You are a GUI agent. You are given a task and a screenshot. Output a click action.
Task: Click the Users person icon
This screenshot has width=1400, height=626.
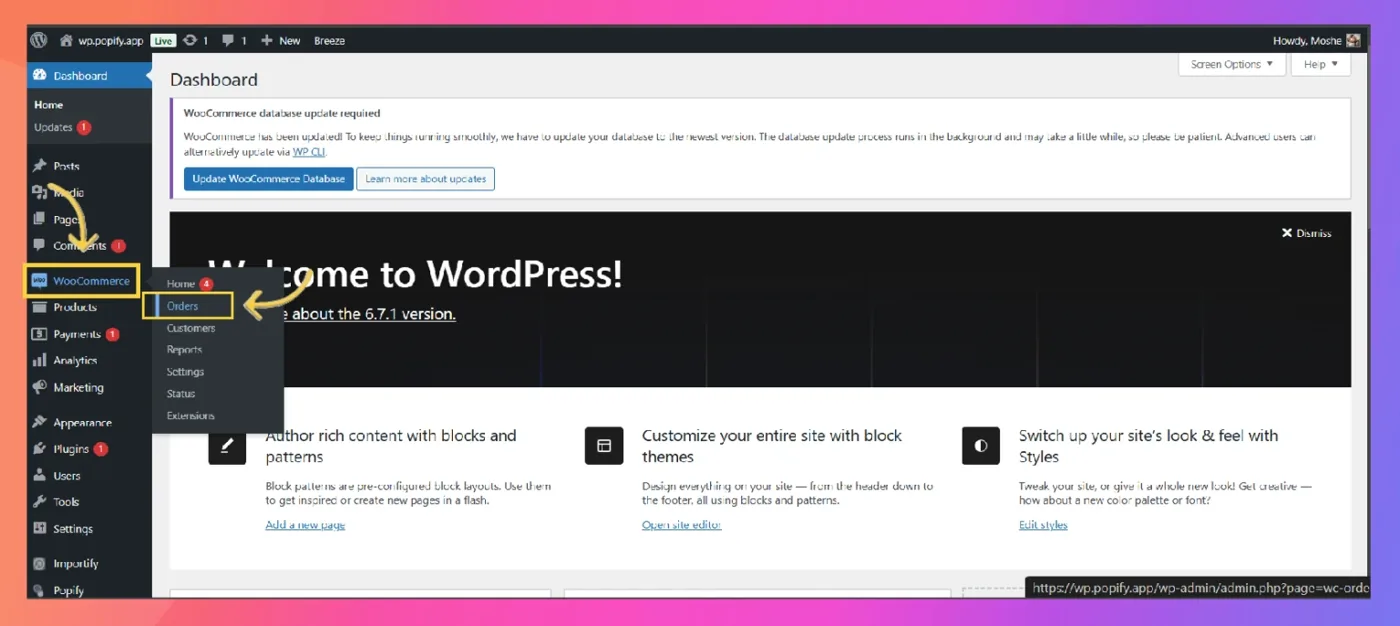(40, 475)
